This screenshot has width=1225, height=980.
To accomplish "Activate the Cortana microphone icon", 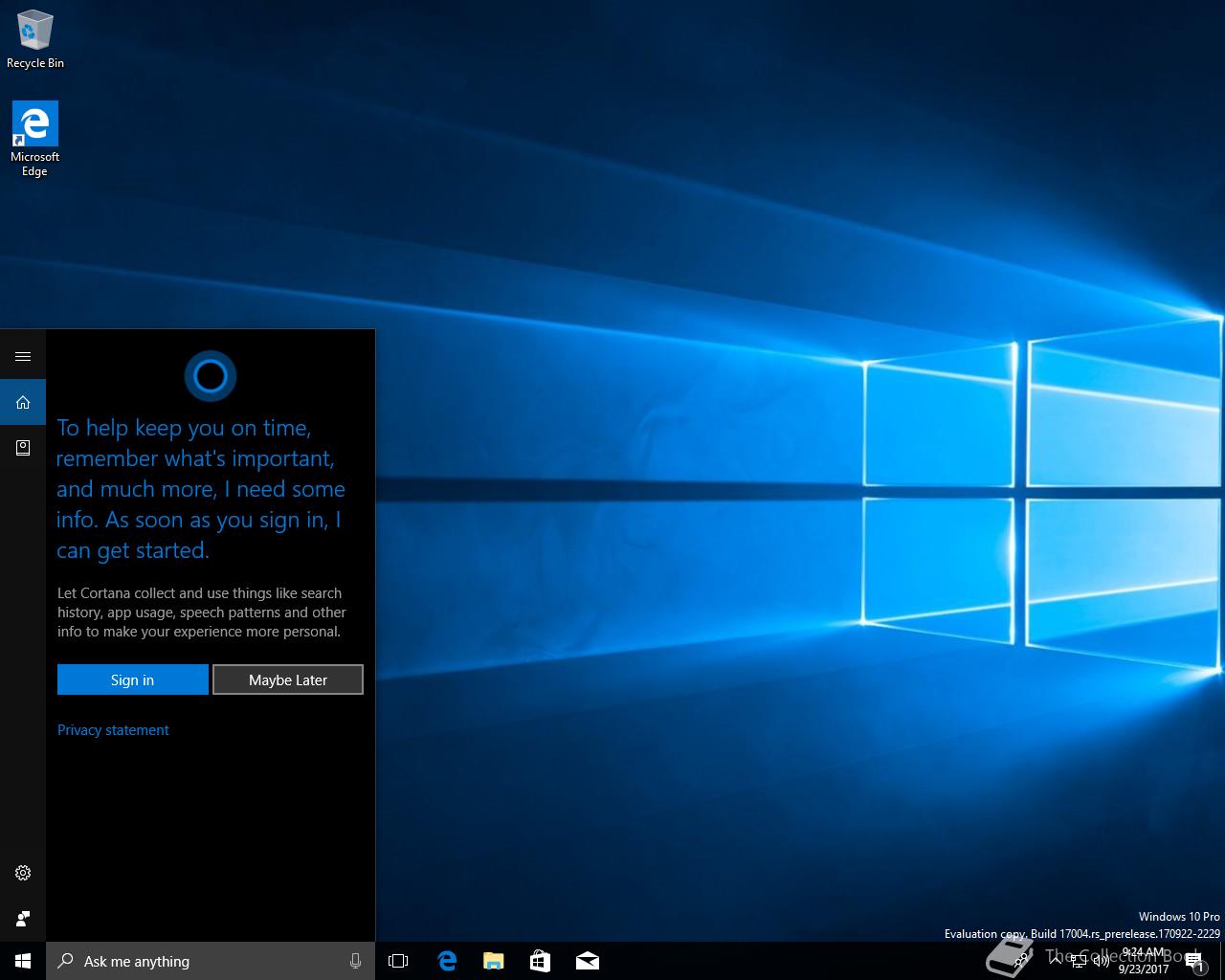I will click(356, 961).
